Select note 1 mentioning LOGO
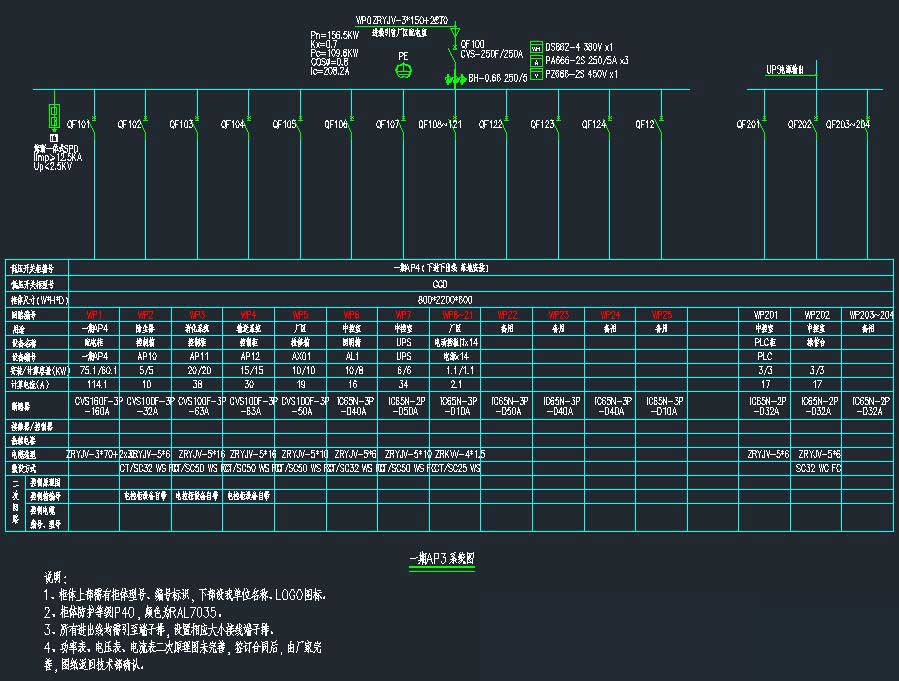This screenshot has width=899, height=681. [185, 595]
